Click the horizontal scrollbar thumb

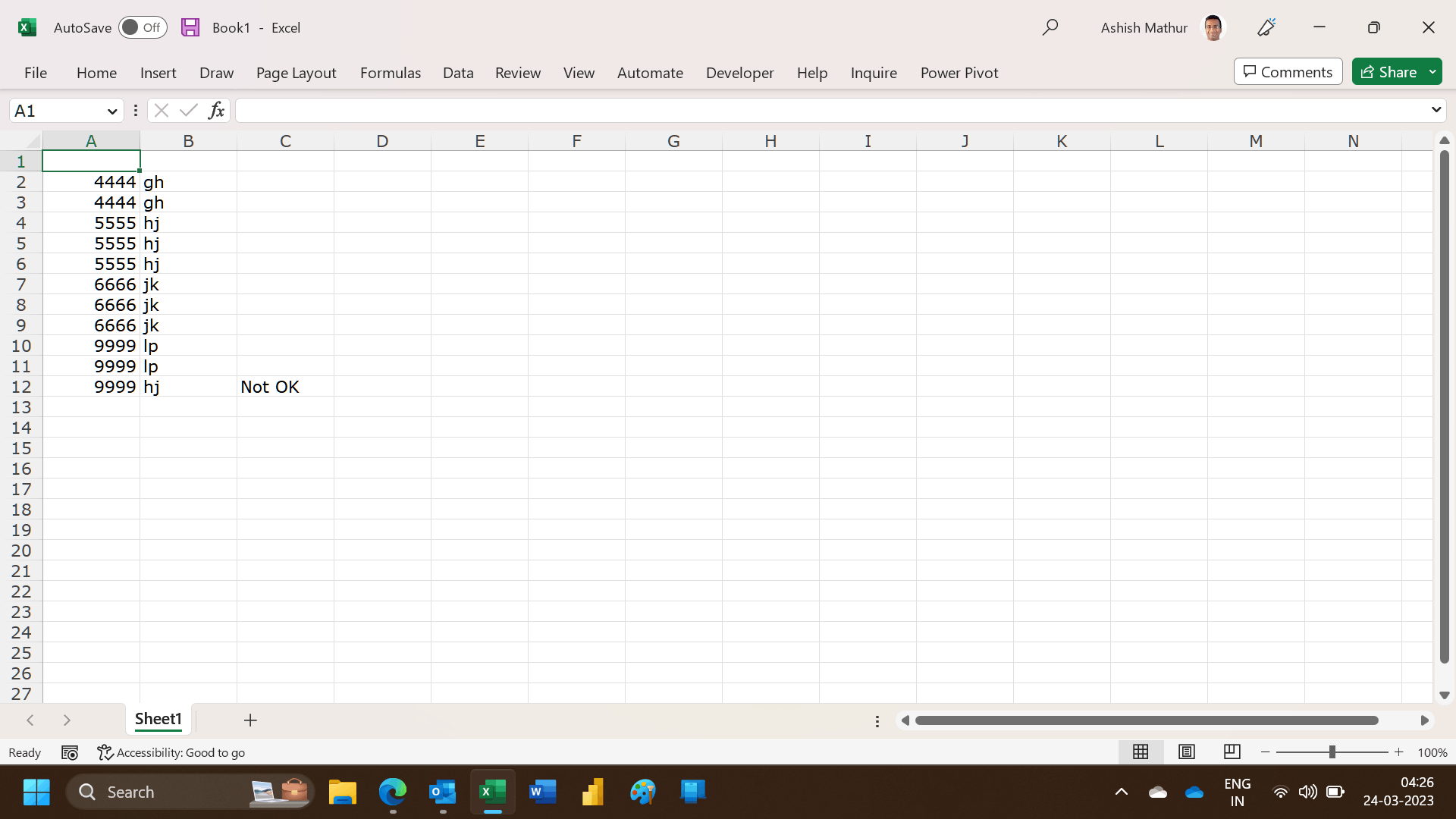[1147, 720]
